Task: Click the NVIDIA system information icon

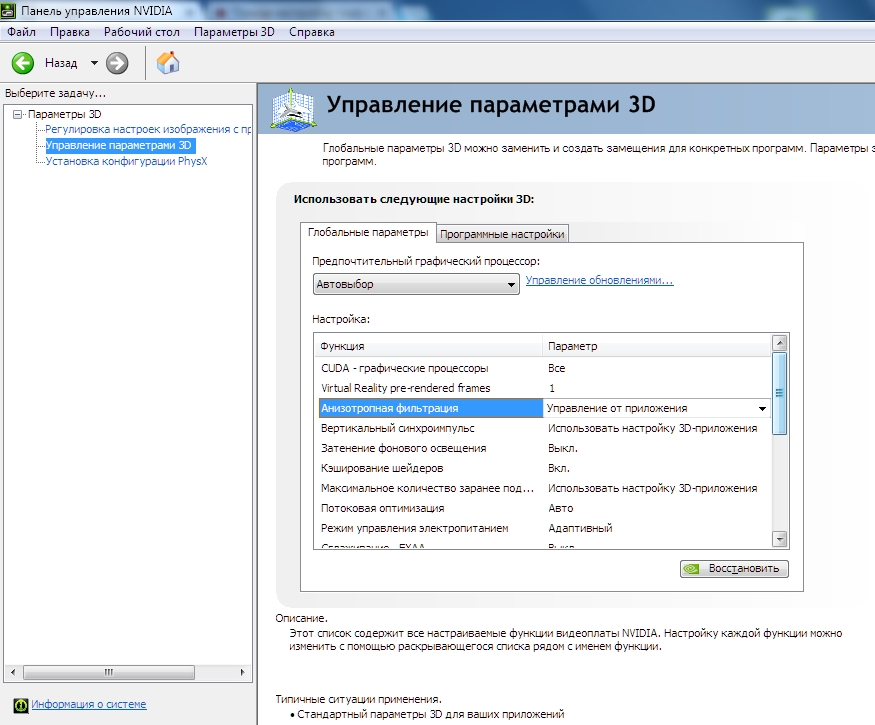Action: point(21,705)
